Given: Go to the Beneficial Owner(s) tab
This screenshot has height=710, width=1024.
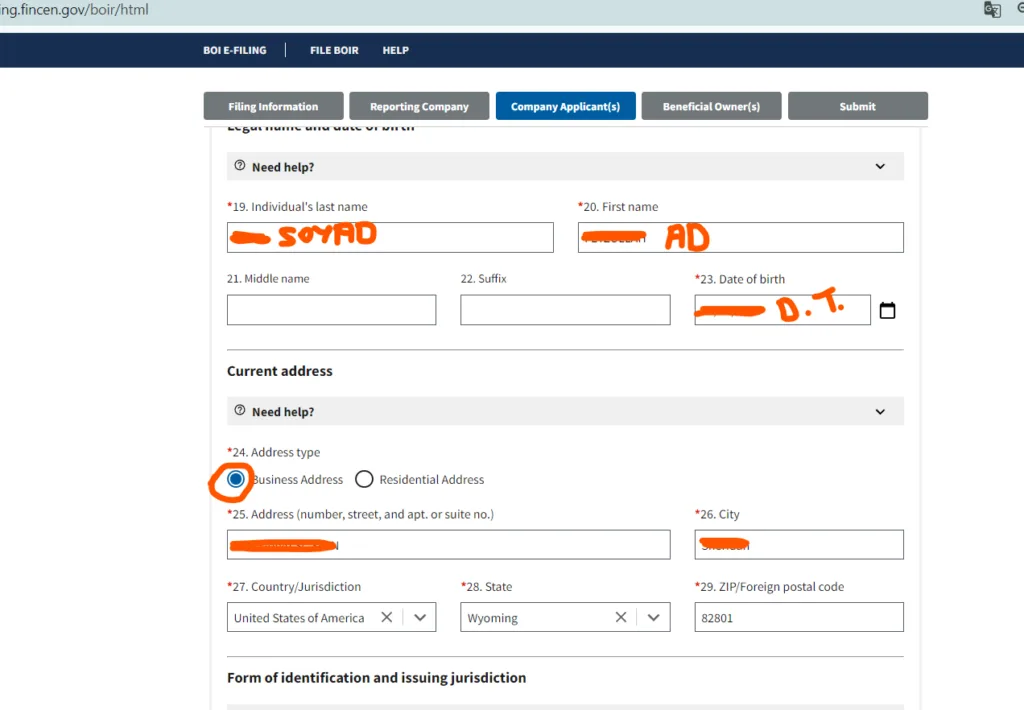Looking at the screenshot, I should [711, 107].
